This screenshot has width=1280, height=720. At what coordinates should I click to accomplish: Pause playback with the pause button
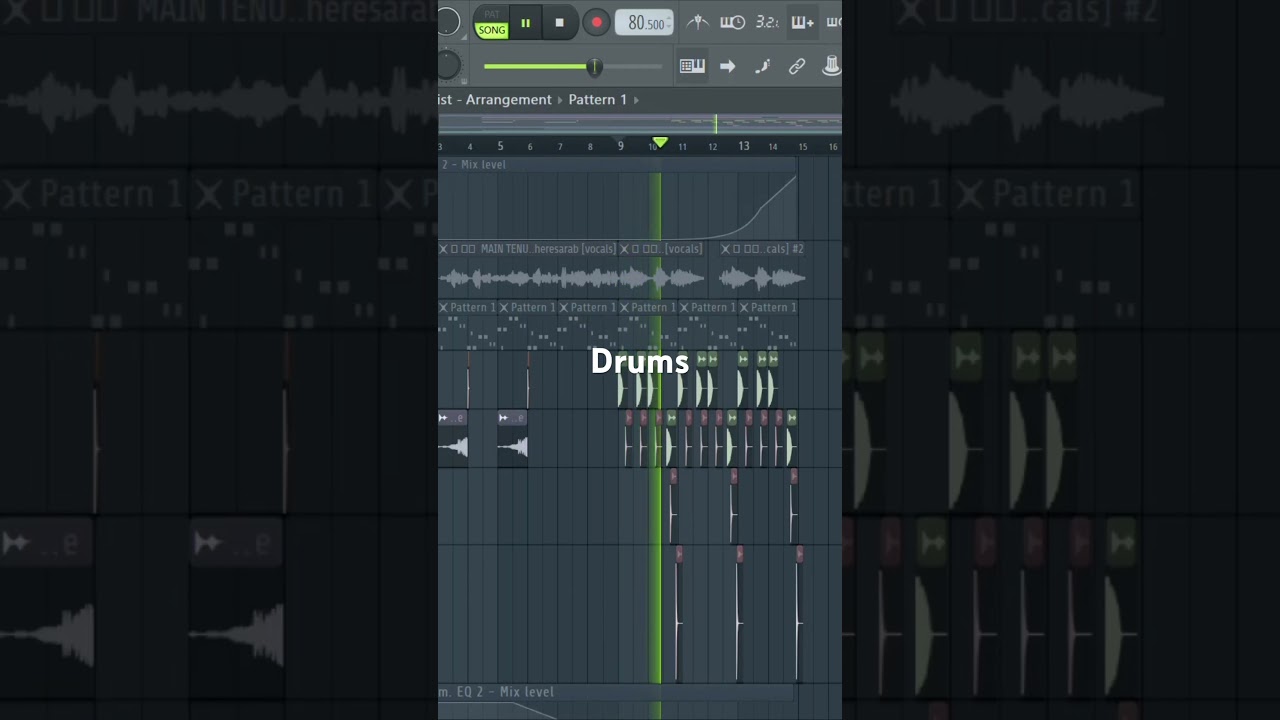tap(525, 23)
